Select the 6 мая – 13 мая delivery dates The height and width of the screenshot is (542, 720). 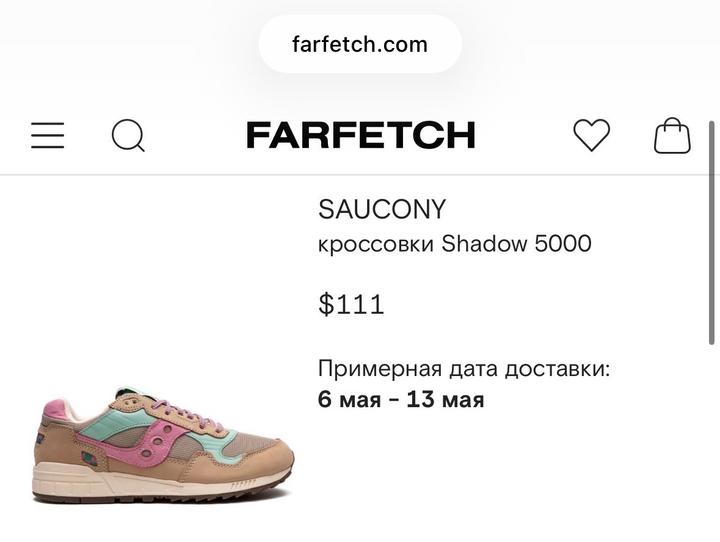coord(401,399)
